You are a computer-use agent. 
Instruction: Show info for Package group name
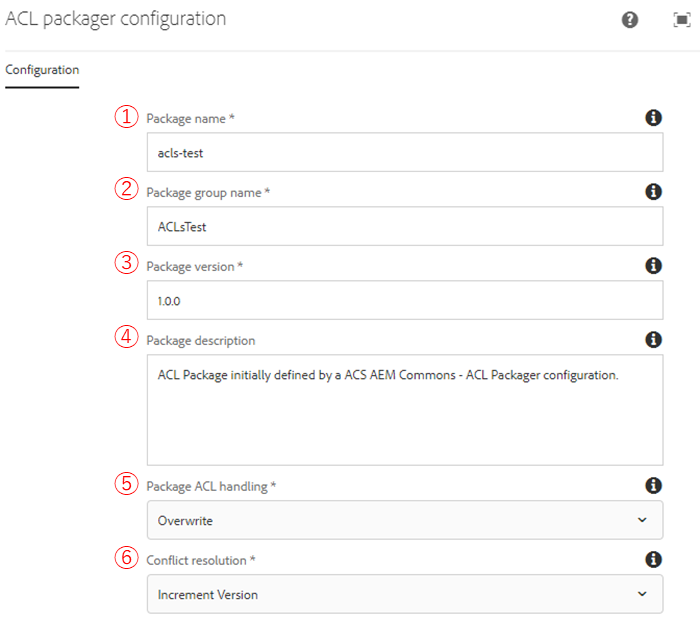[653, 192]
